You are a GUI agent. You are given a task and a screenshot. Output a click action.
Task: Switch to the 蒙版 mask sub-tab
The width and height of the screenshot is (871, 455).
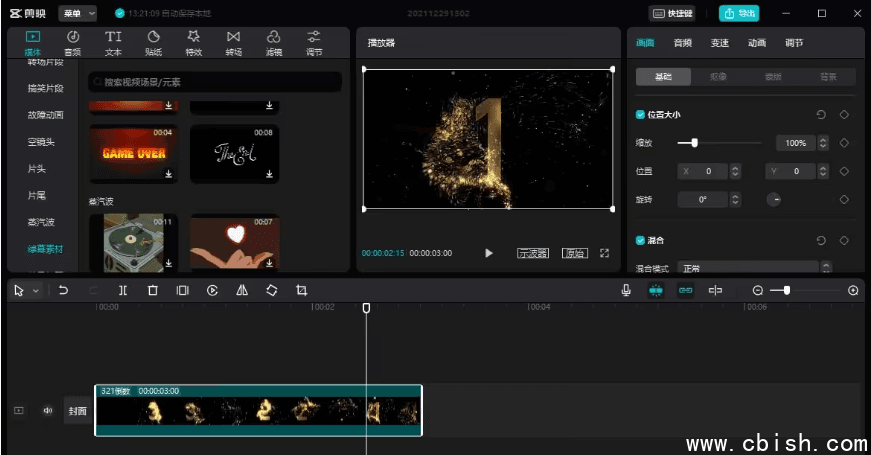pos(773,76)
